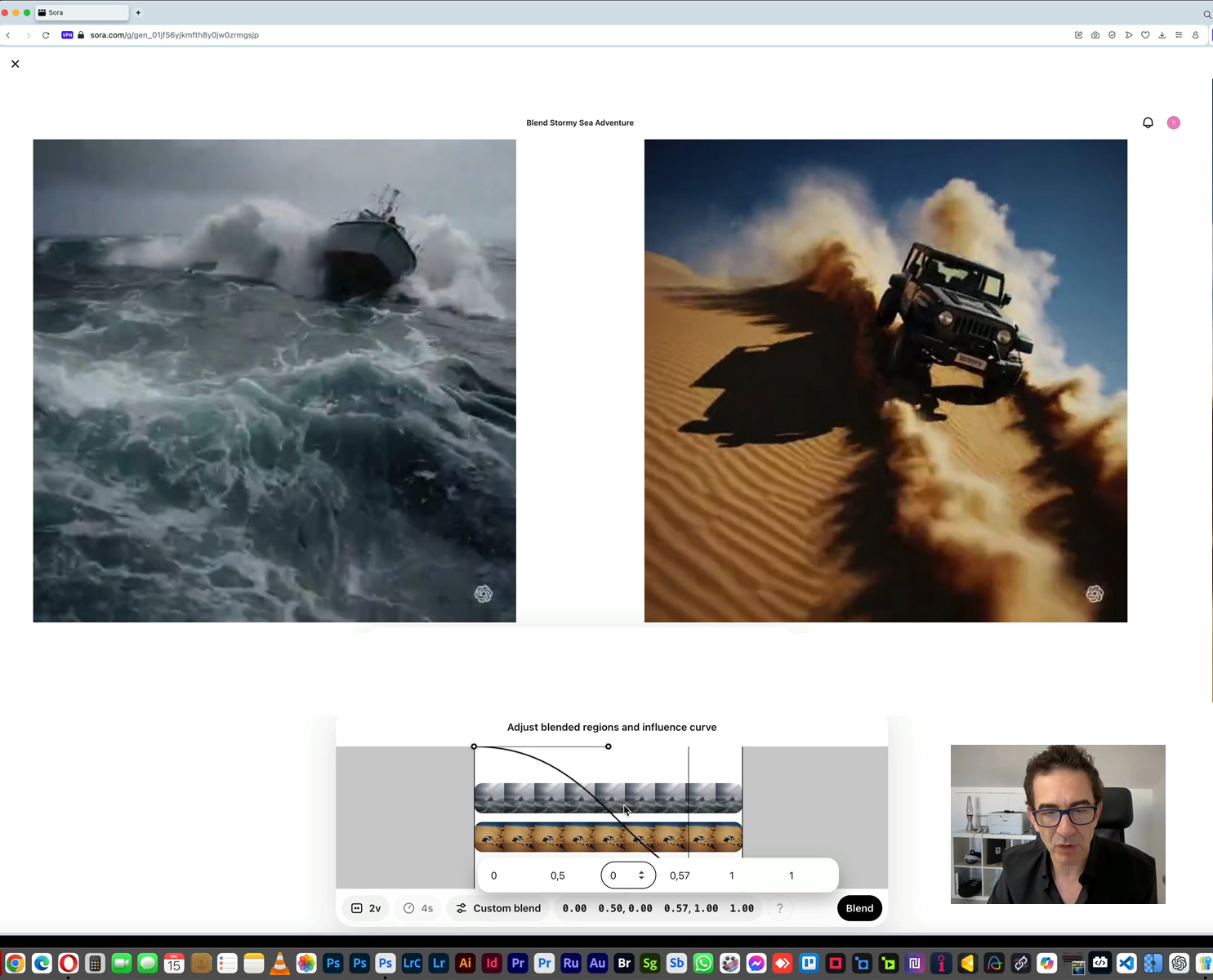Close the blend view with the X
Viewport: 1213px width, 980px height.
point(15,64)
